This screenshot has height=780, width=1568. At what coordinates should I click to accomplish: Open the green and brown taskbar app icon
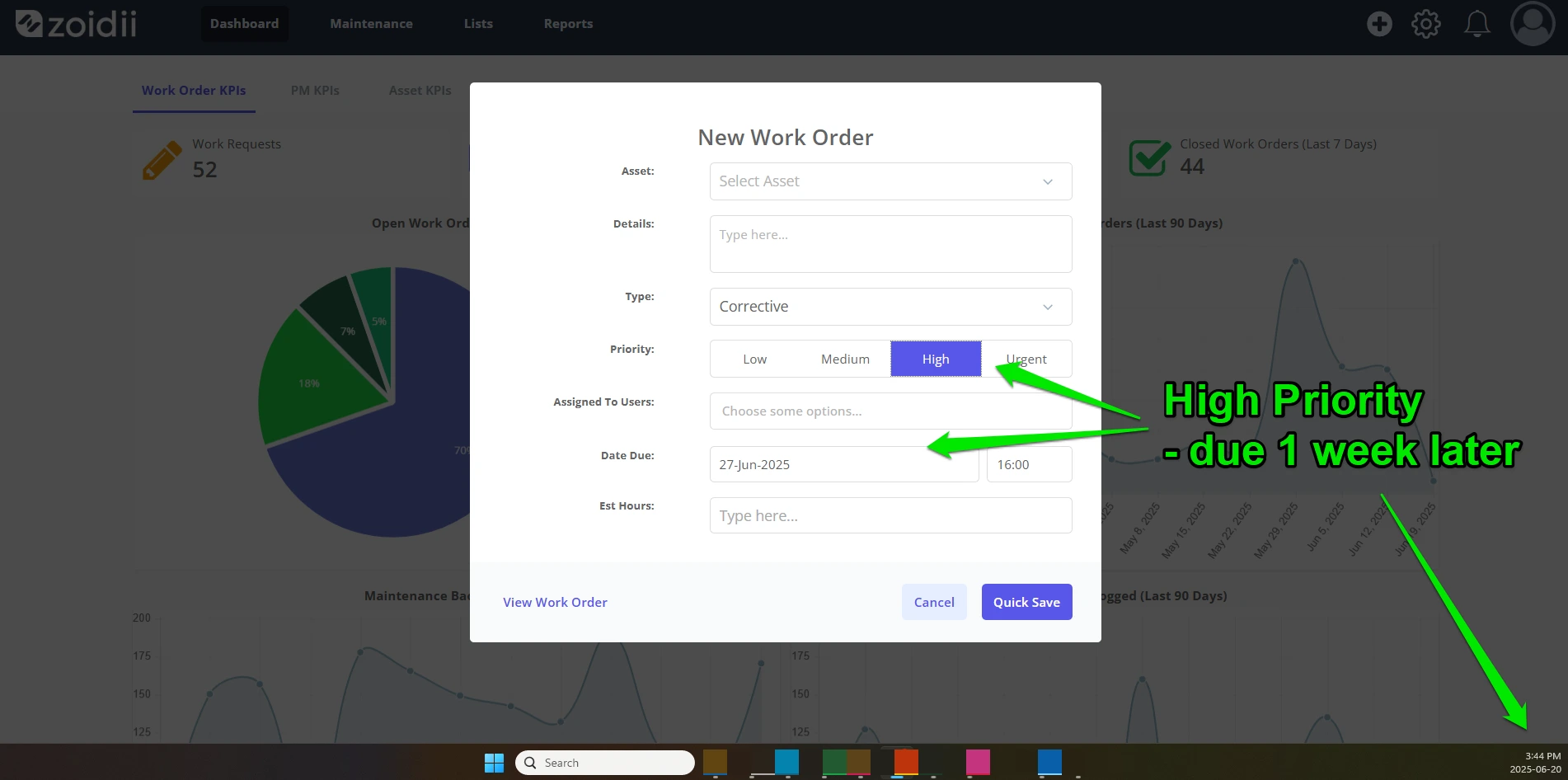click(x=847, y=762)
